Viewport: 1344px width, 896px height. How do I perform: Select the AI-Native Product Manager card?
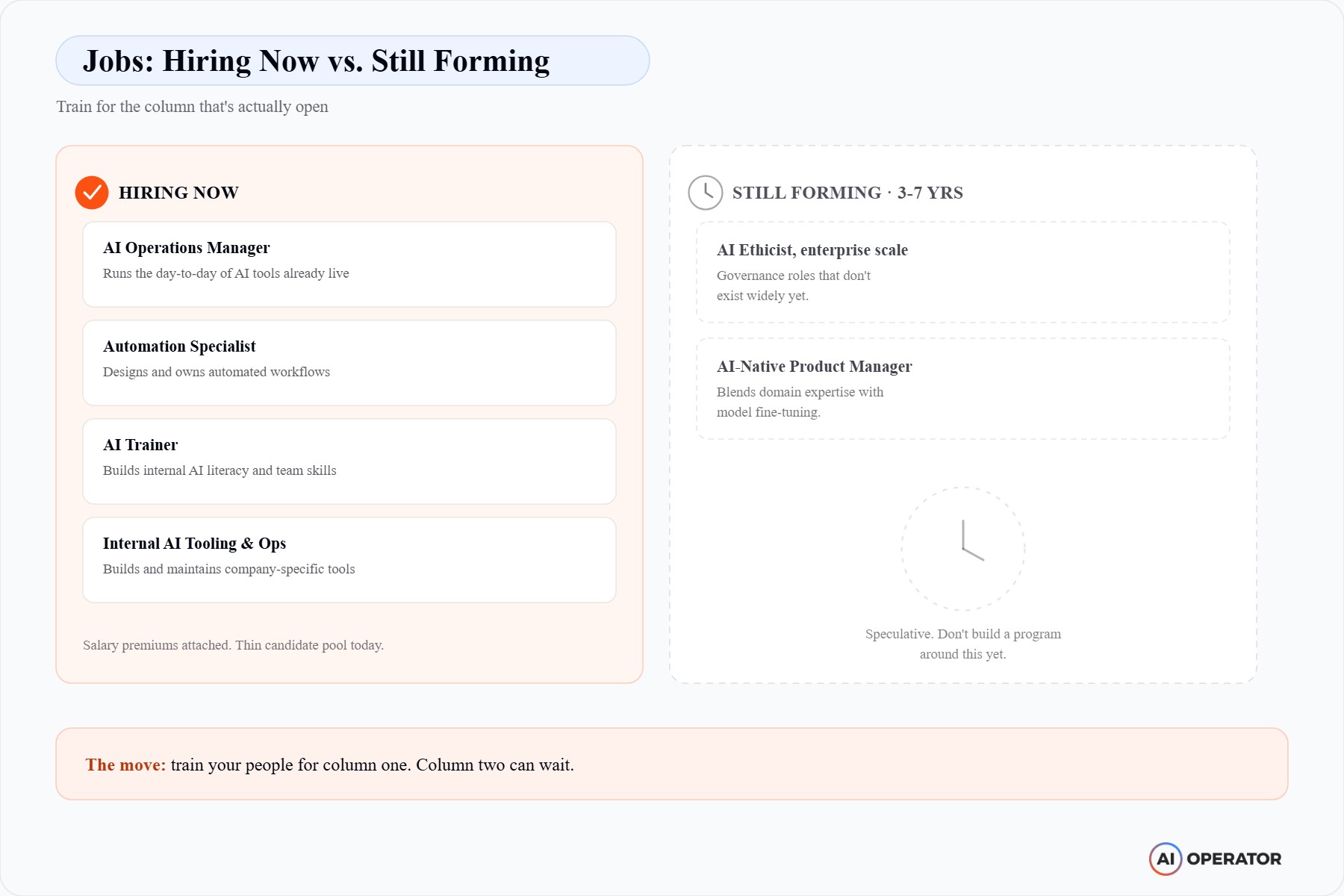[x=963, y=388]
